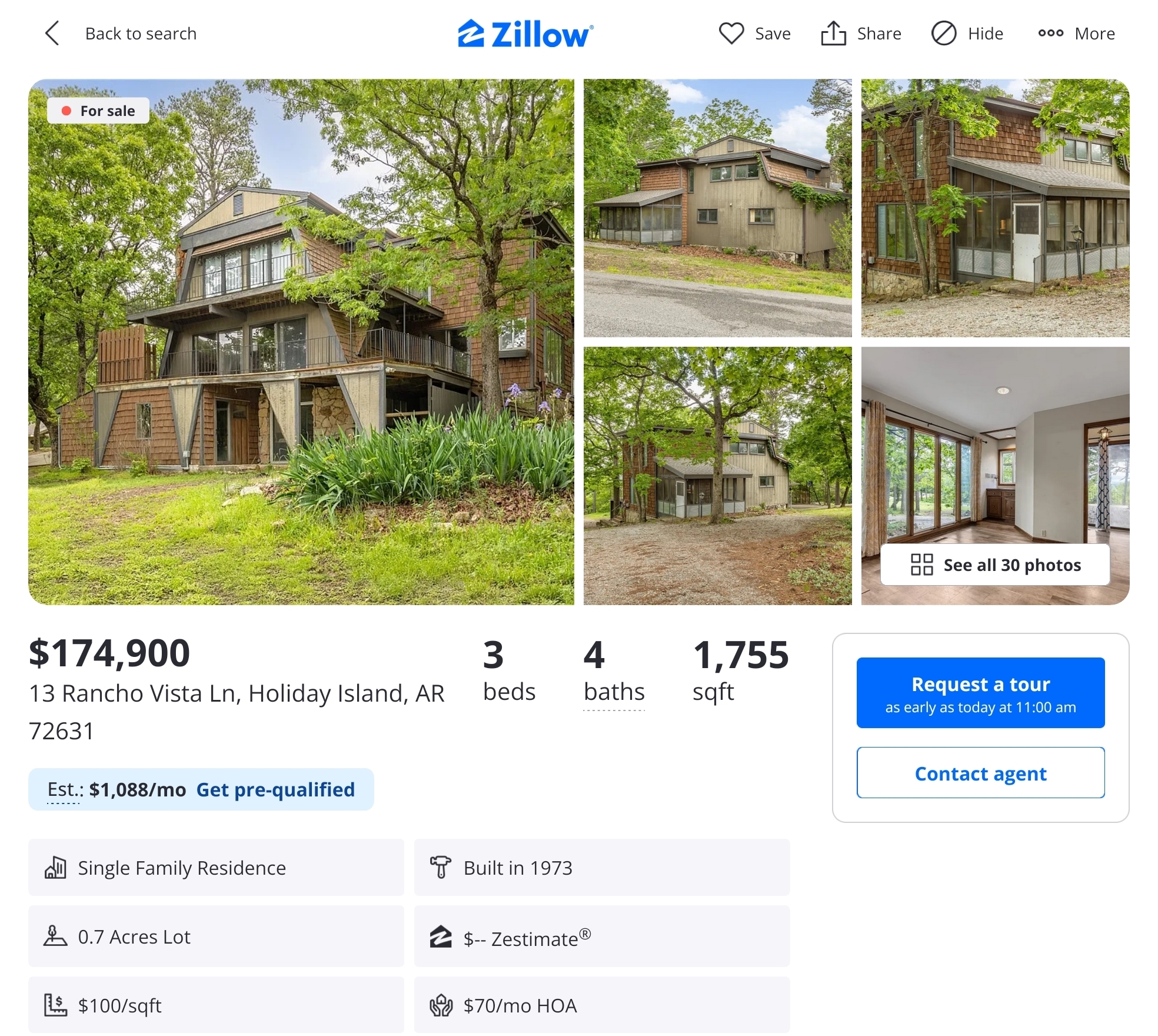1158x1036 pixels.
Task: Click the hammer Built in 1973 icon
Action: [x=440, y=867]
